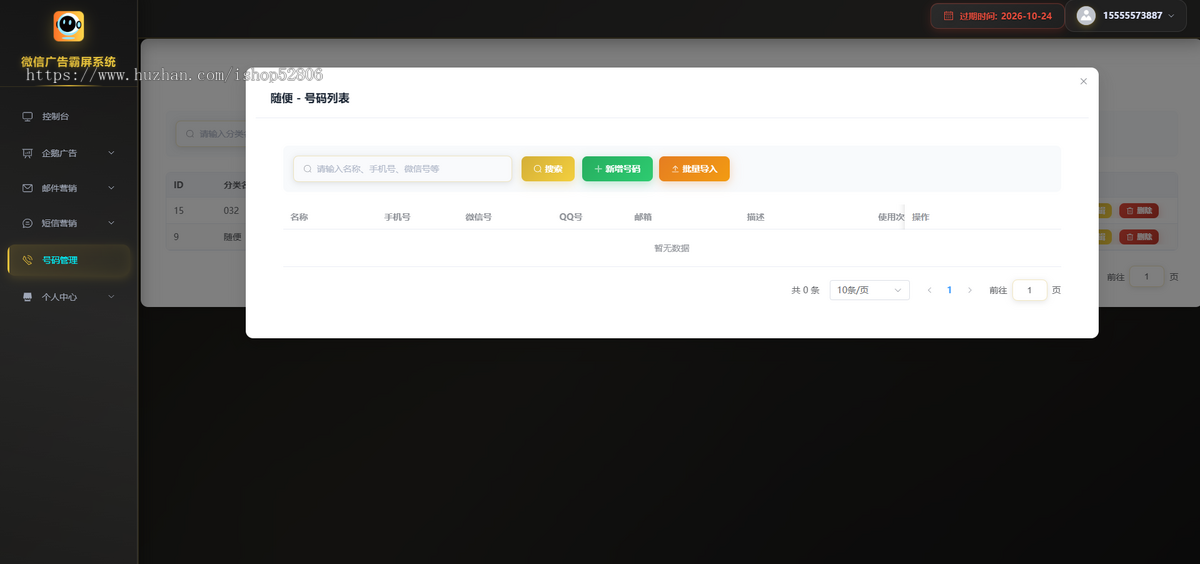Click QQ号 column header
This screenshot has height=564, width=1200.
(571, 217)
